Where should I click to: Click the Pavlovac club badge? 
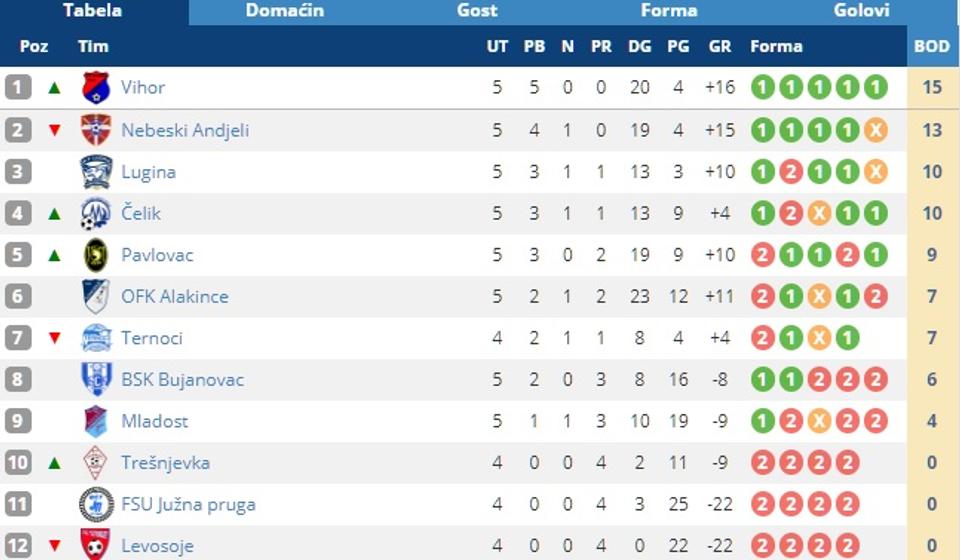tap(96, 255)
